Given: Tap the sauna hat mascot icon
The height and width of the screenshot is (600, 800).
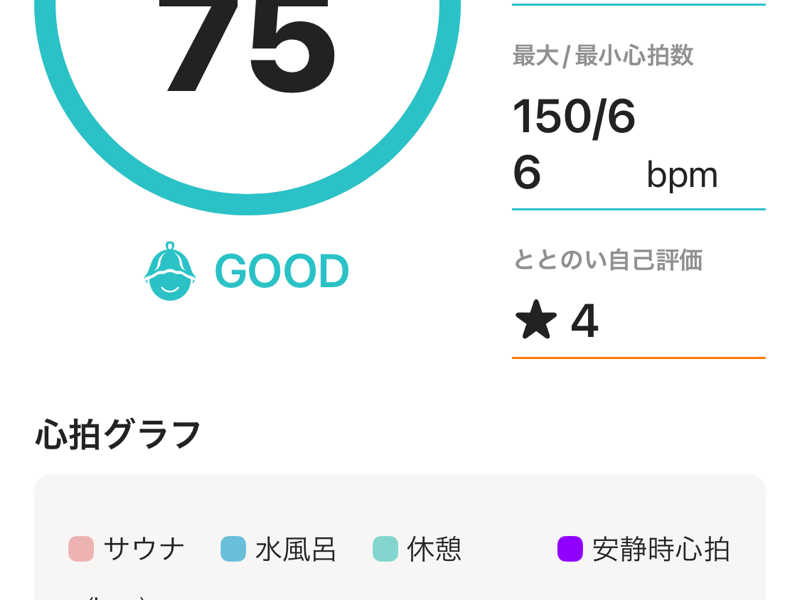Looking at the screenshot, I should point(170,271).
